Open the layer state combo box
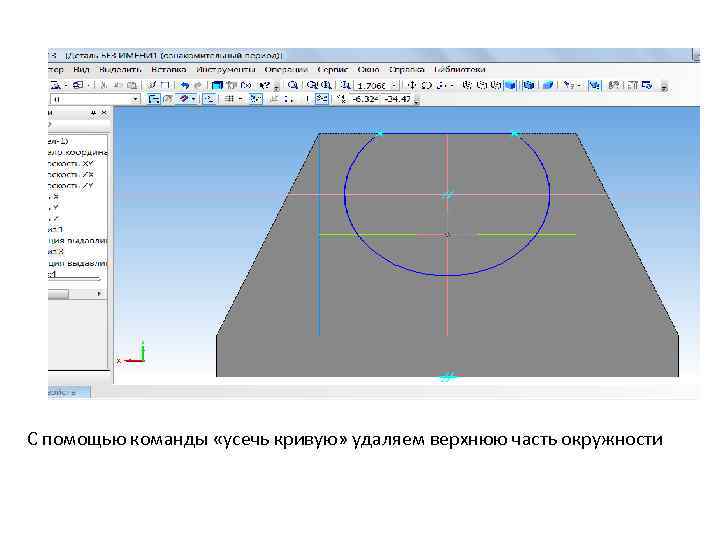 coord(95,99)
